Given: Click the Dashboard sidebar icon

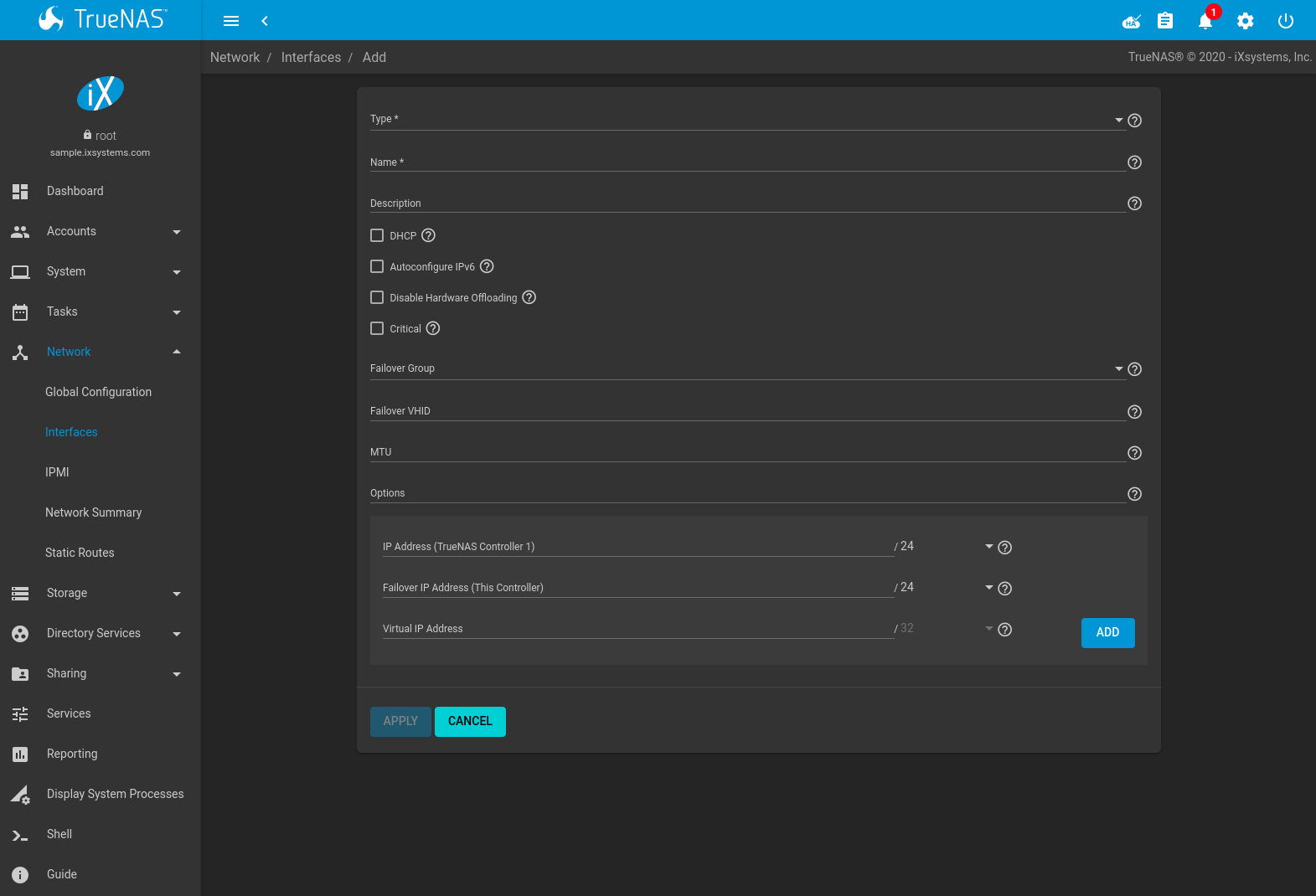Looking at the screenshot, I should pyautogui.click(x=20, y=191).
